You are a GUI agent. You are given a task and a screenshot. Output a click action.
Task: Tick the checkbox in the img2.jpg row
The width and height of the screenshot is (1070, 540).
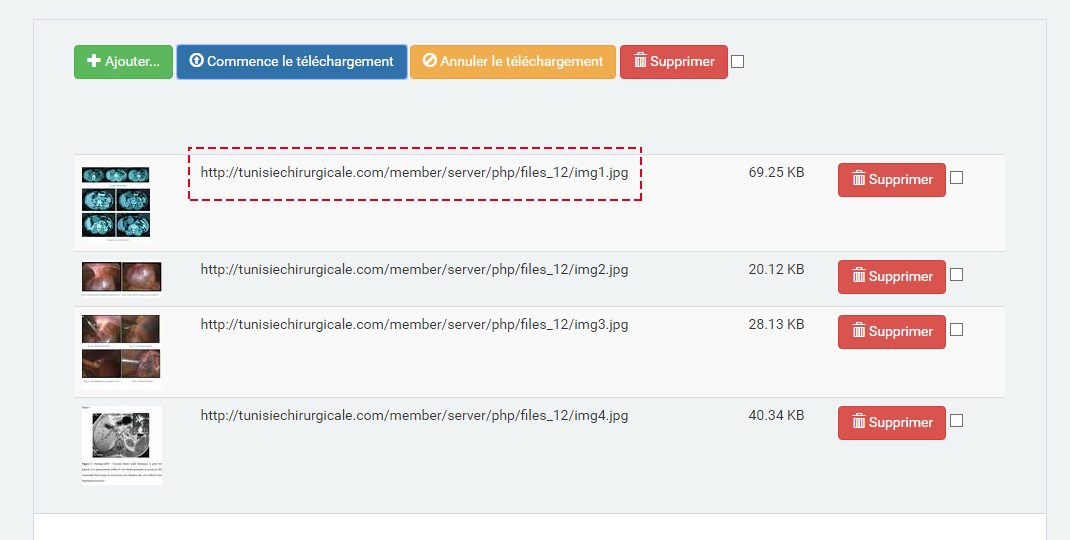pos(957,274)
